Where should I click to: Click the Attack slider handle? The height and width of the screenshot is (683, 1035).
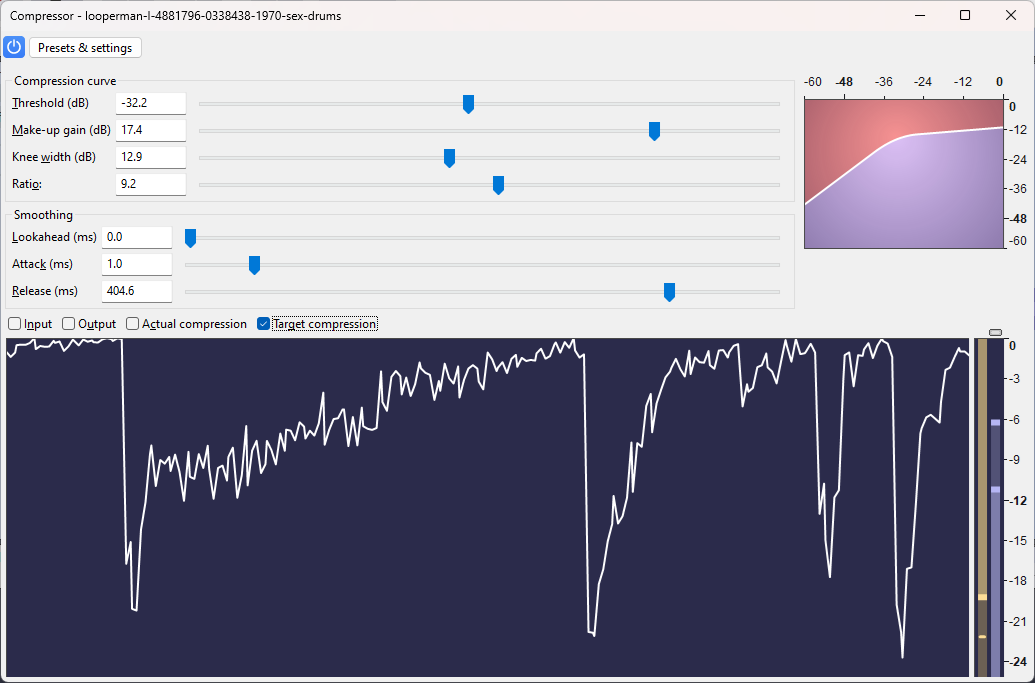pyautogui.click(x=254, y=264)
